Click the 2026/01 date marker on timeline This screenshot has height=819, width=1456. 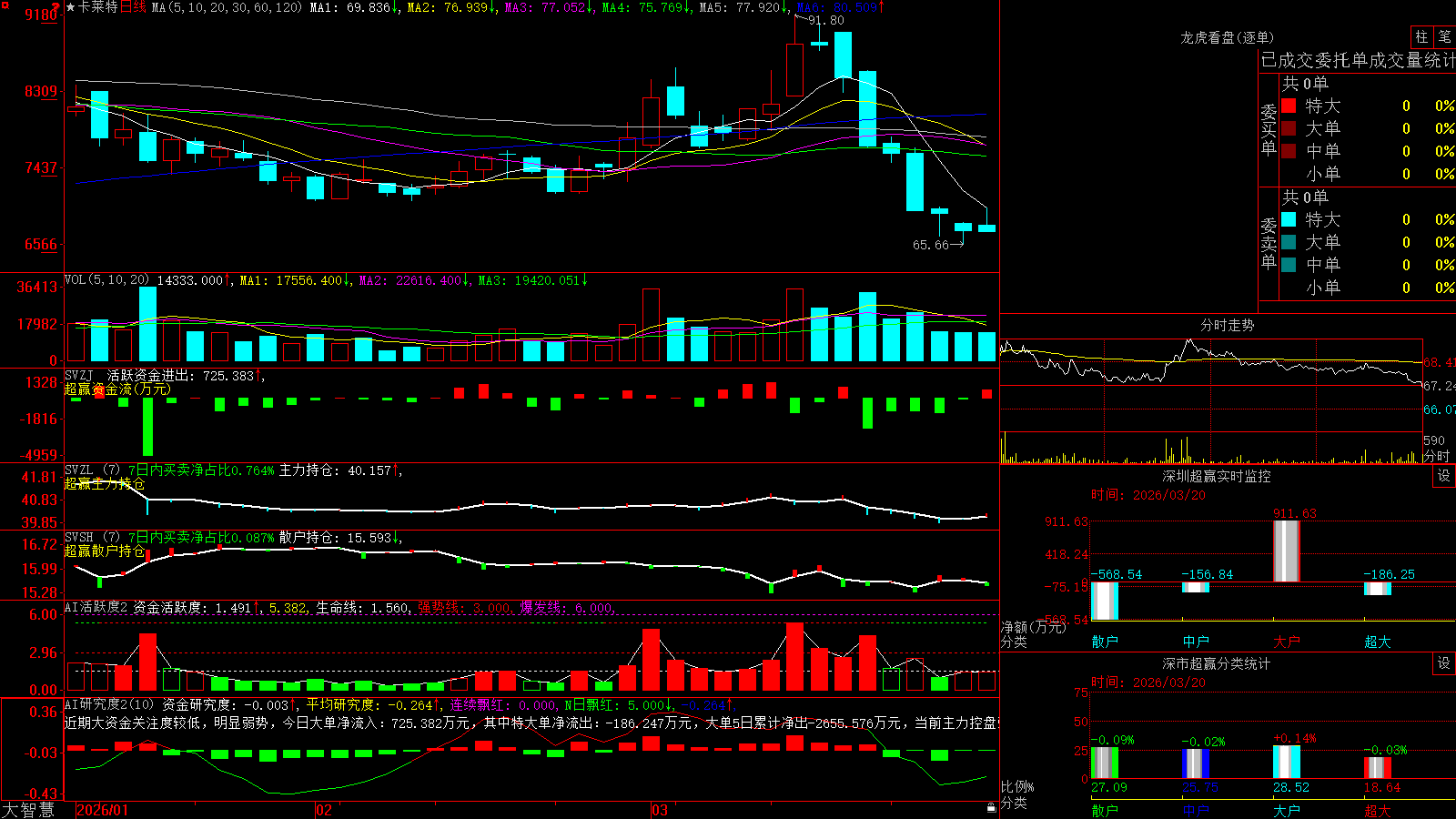click(103, 810)
